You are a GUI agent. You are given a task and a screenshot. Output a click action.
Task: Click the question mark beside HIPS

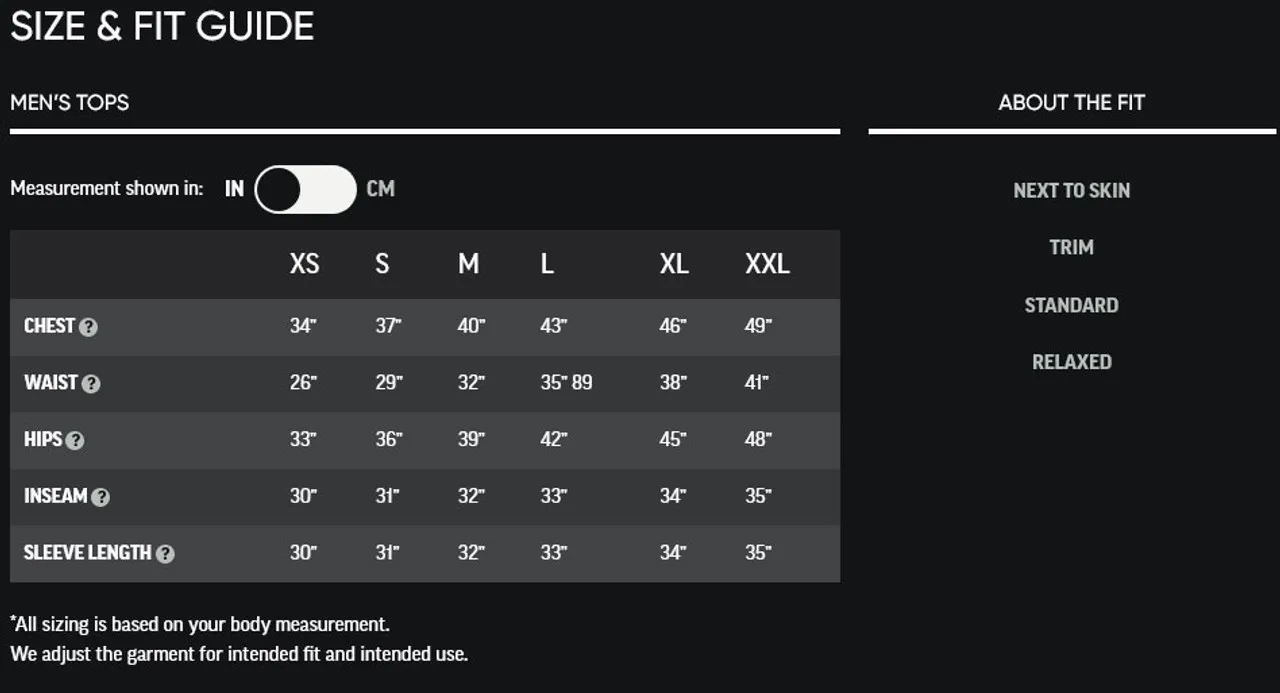click(x=75, y=441)
